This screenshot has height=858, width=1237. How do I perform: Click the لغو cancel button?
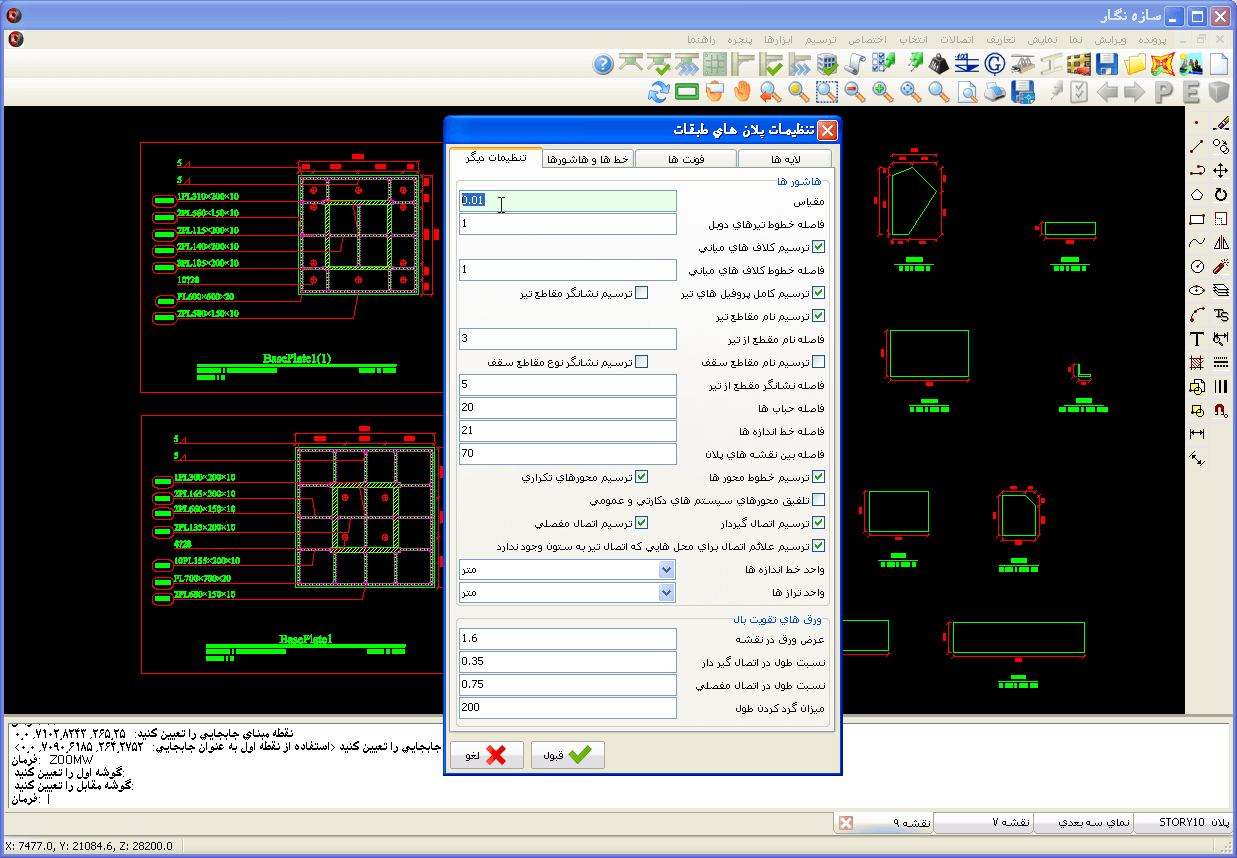[487, 755]
